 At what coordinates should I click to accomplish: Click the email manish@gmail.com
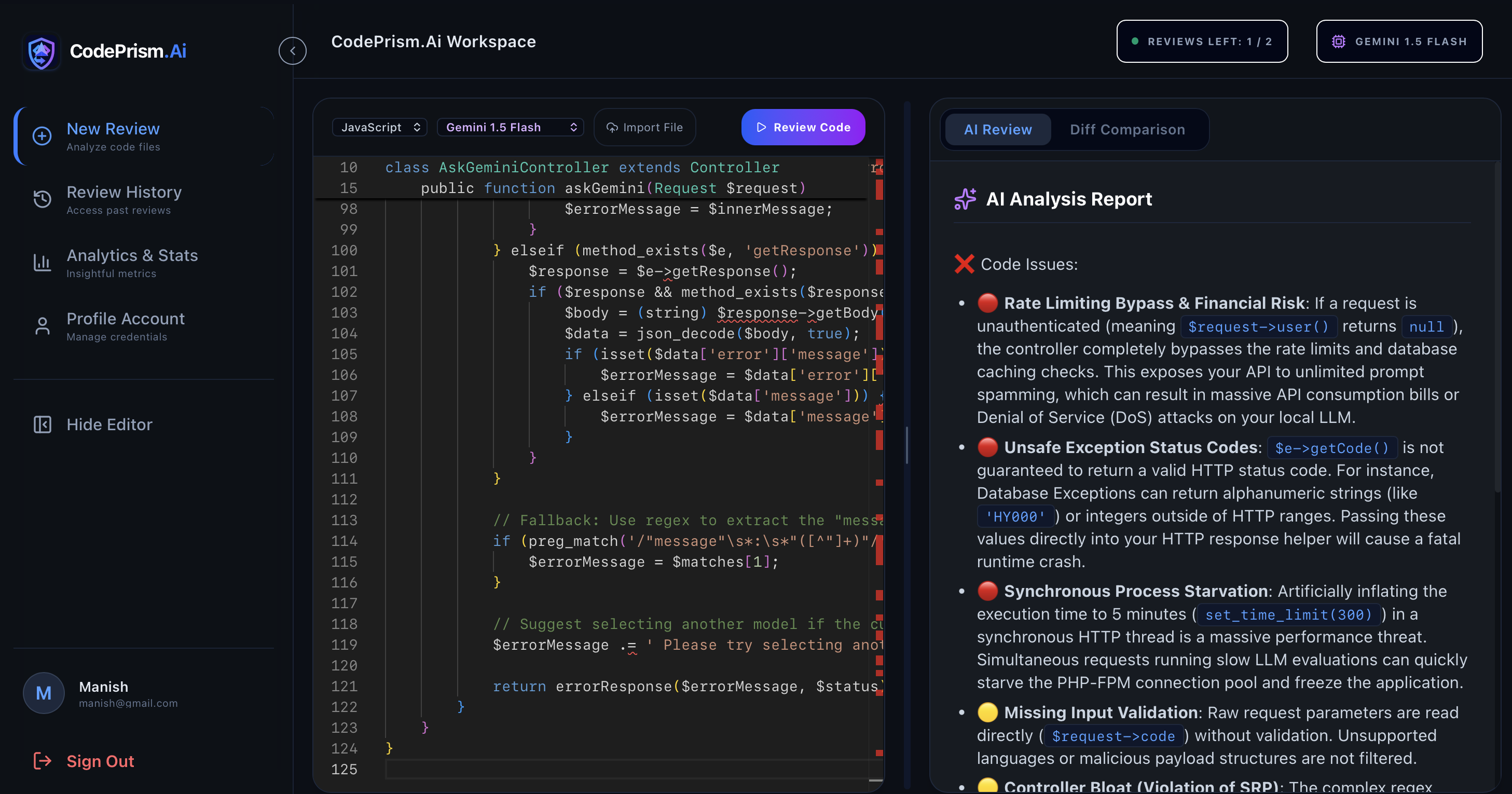point(128,703)
